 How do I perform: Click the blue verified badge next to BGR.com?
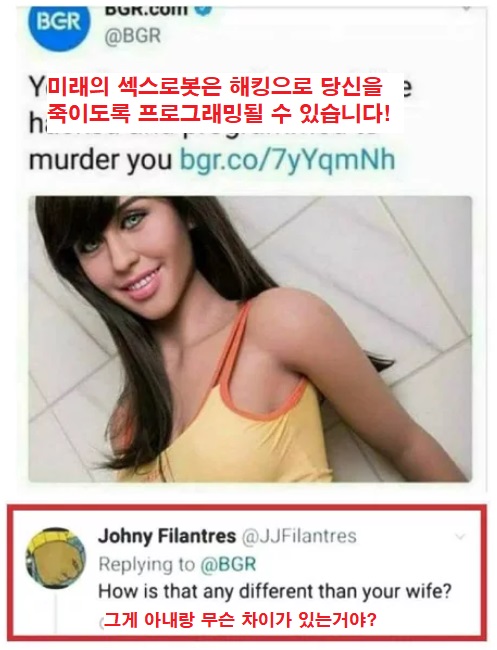click(x=205, y=8)
